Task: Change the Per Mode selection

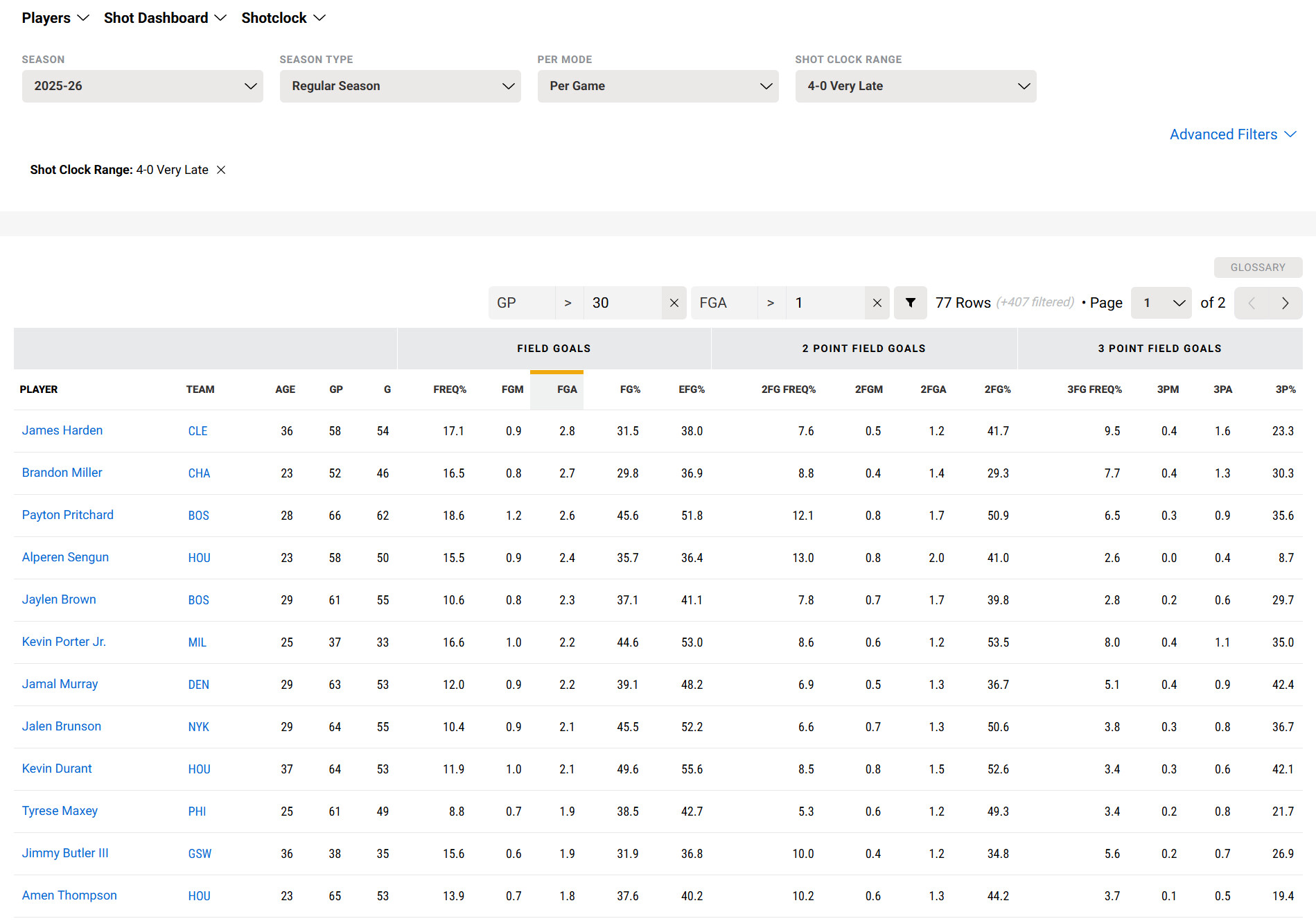Action: [x=658, y=86]
